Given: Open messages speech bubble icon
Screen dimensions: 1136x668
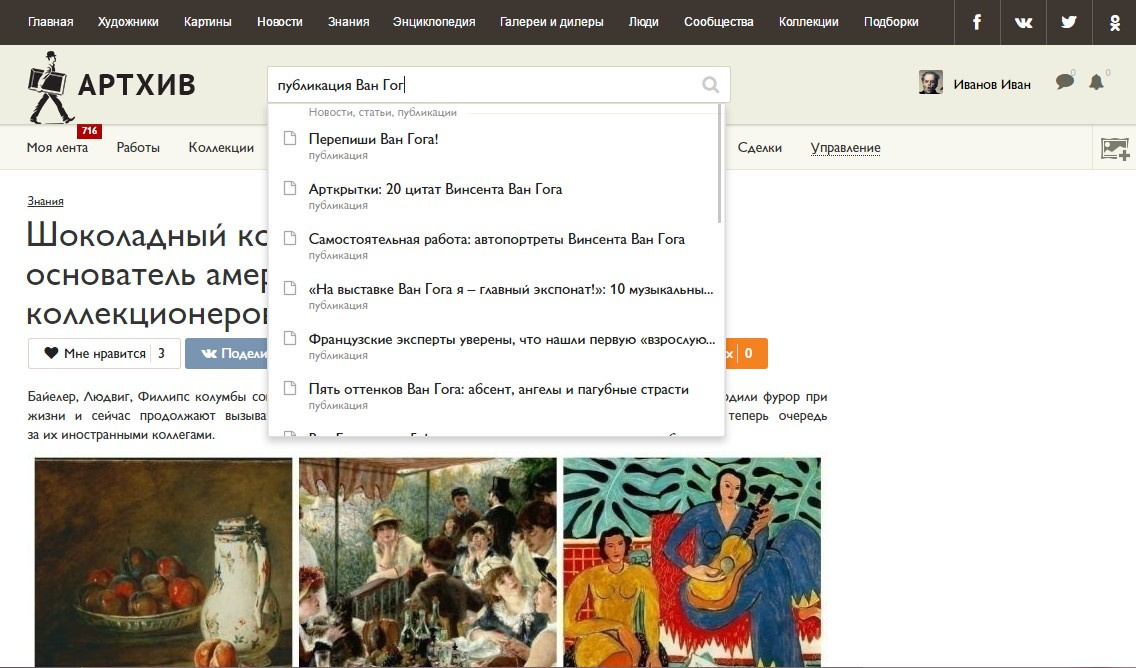Looking at the screenshot, I should click(x=1065, y=83).
